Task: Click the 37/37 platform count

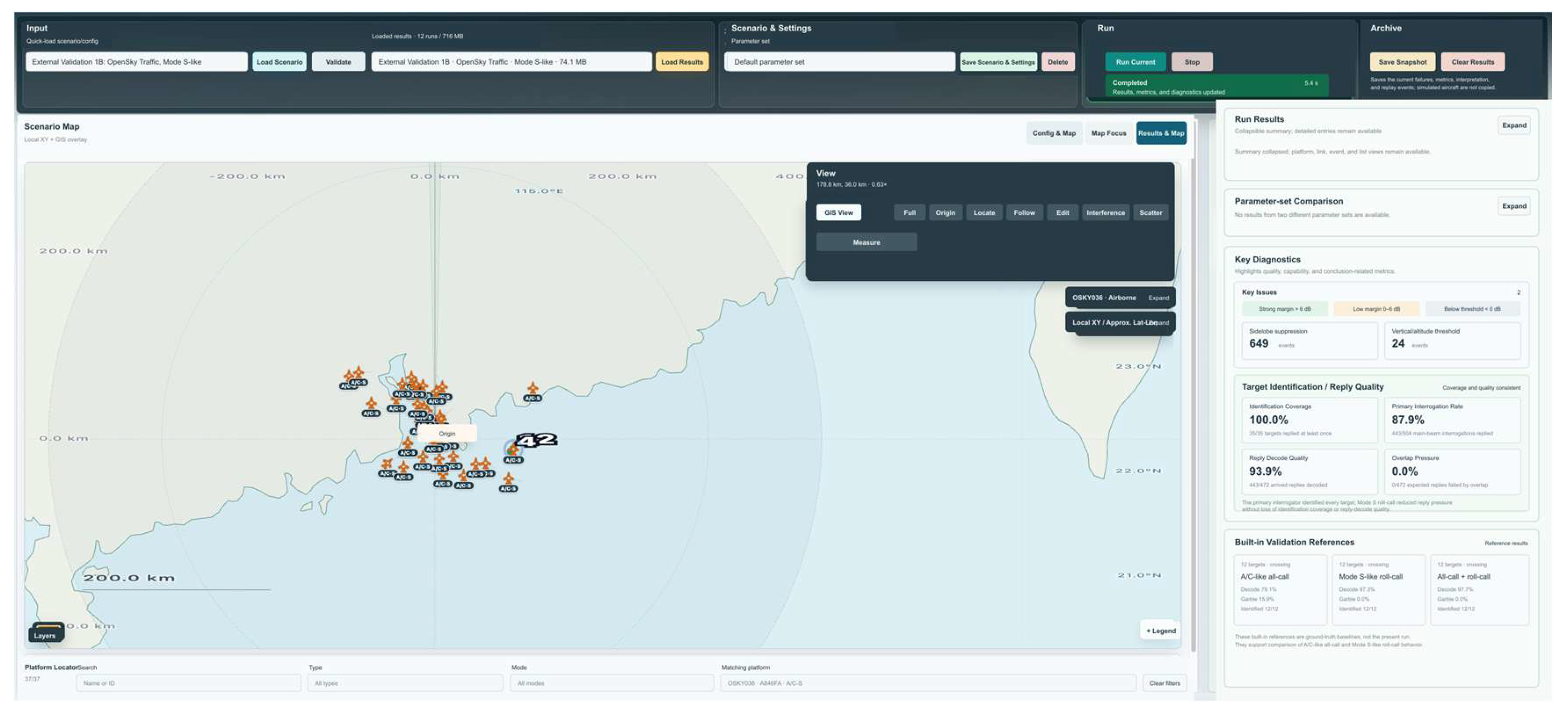Action: (x=32, y=679)
